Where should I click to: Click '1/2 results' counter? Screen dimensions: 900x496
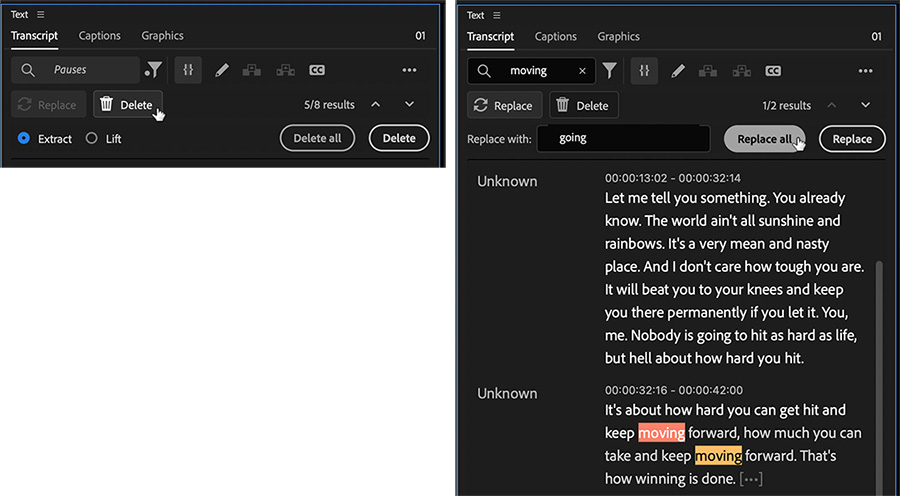tap(786, 106)
